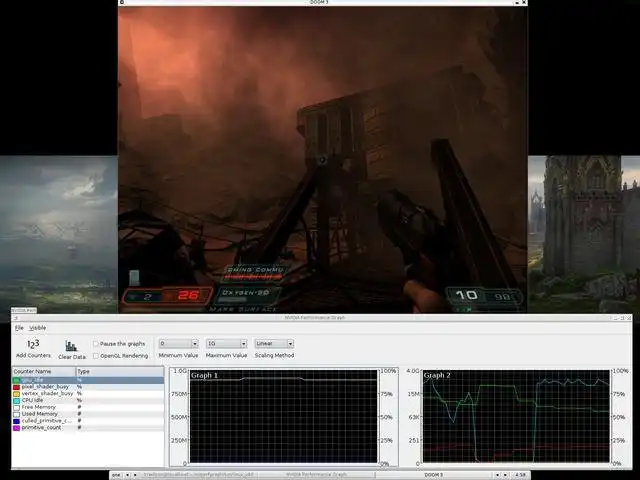Screen dimensions: 640x480
Task: Click the Add Counters toolbar icon
Action: (33, 344)
